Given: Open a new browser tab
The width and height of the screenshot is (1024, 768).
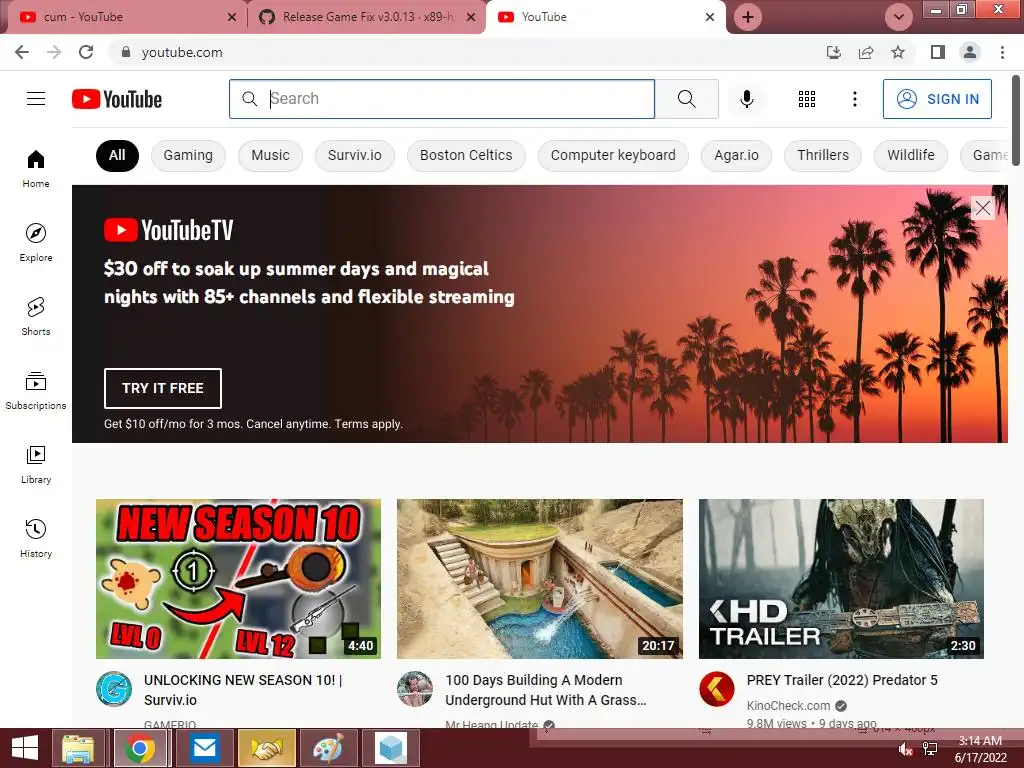Looking at the screenshot, I should point(748,17).
